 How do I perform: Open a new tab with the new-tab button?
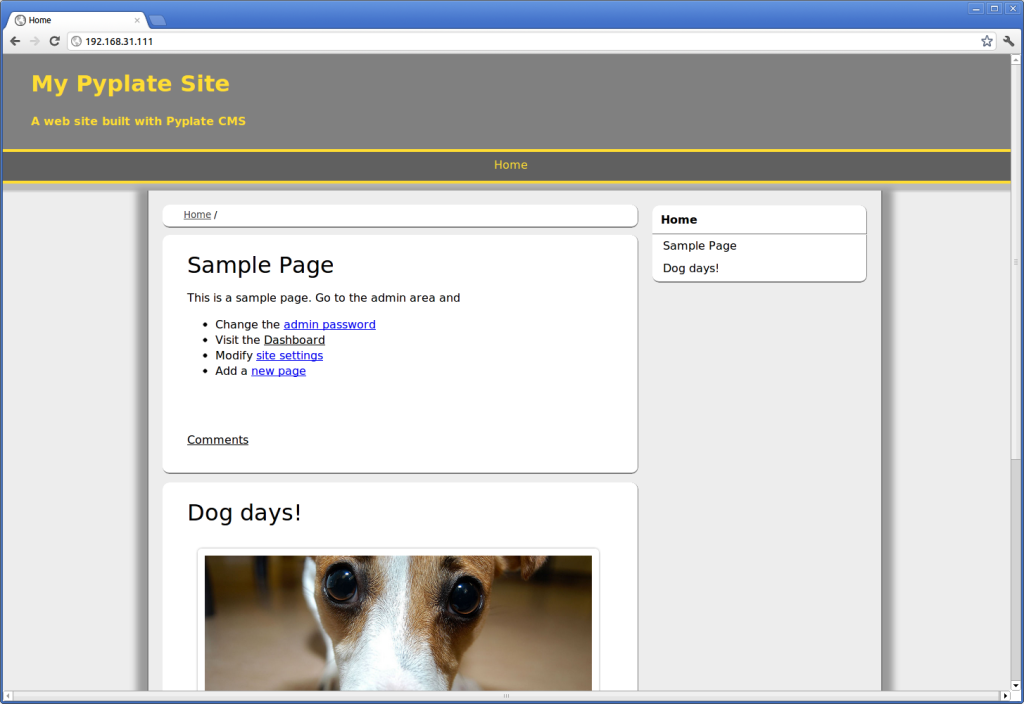(157, 20)
